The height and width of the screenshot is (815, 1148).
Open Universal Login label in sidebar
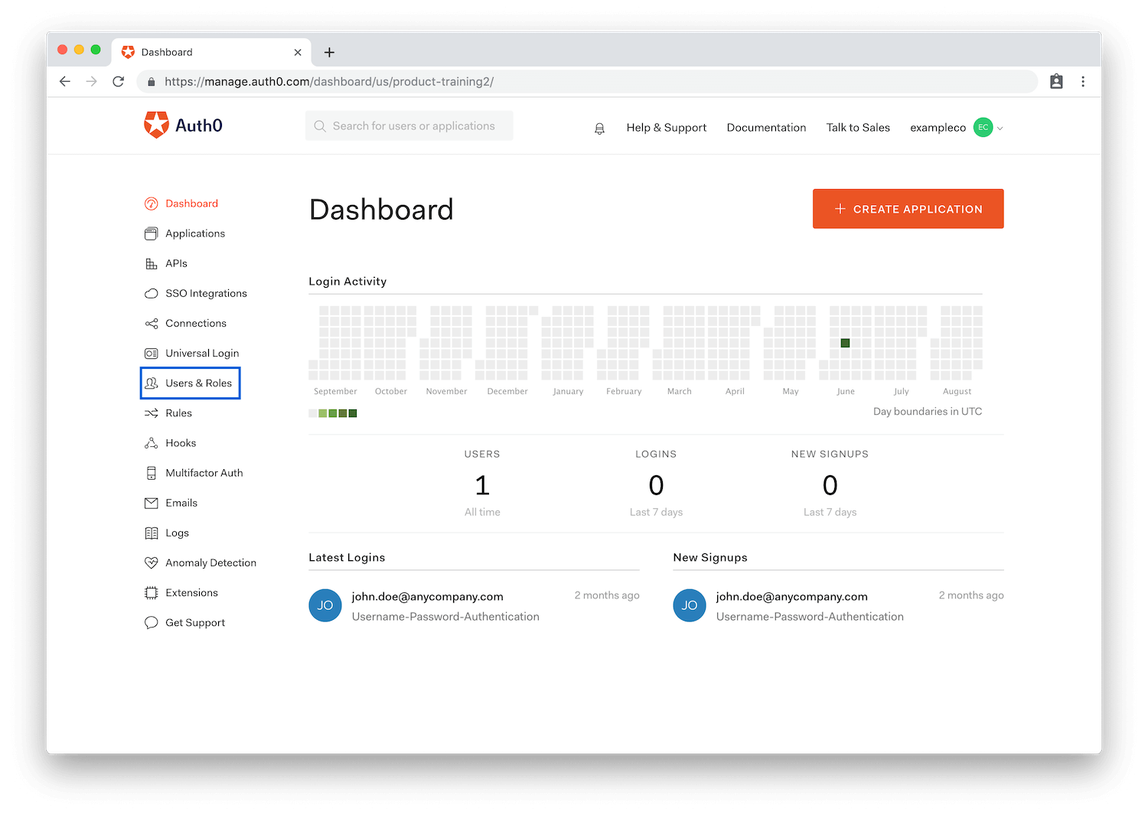[x=202, y=354]
